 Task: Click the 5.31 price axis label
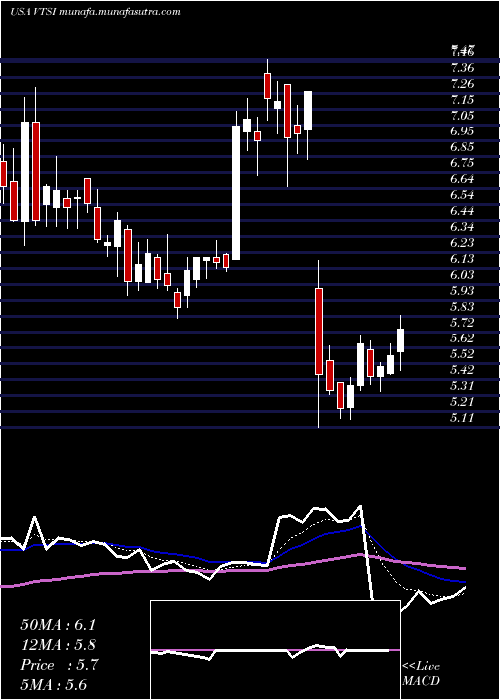tap(462, 386)
